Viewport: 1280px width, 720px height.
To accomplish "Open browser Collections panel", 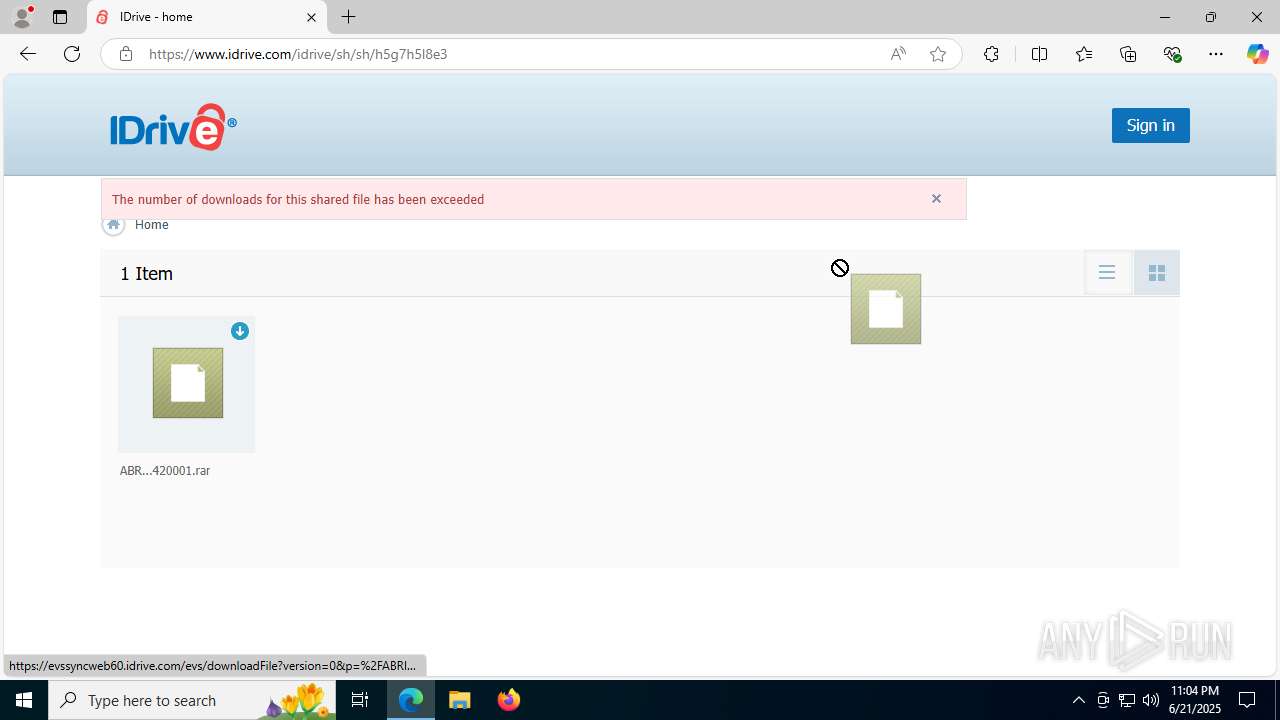I will tap(1128, 54).
